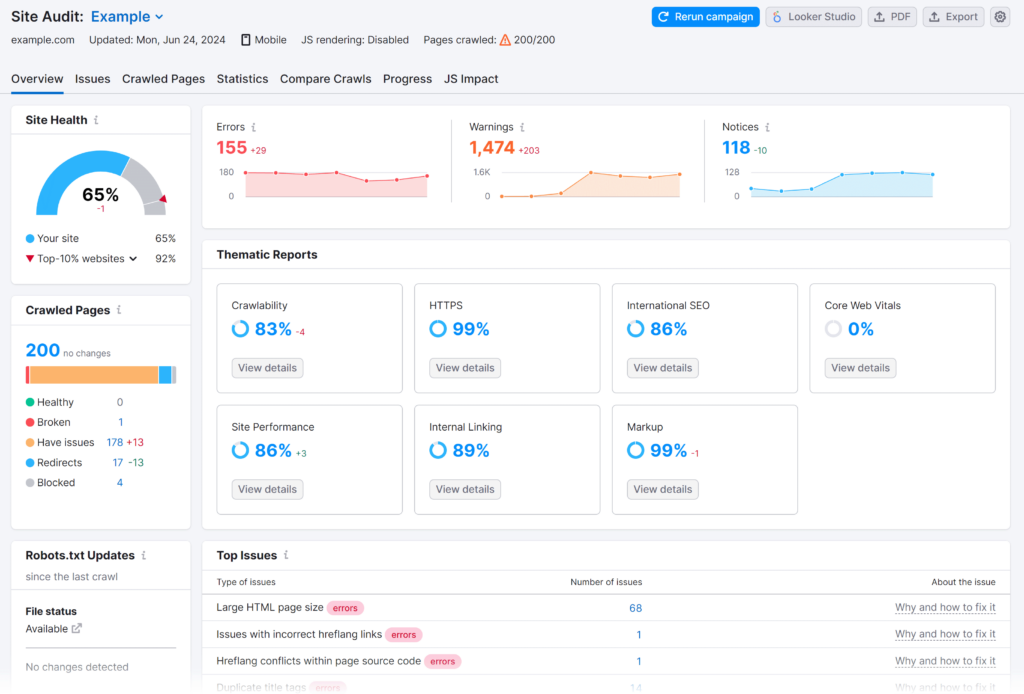Click the crawled pages total 200
The height and width of the screenshot is (694, 1024).
pyautogui.click(x=42, y=351)
